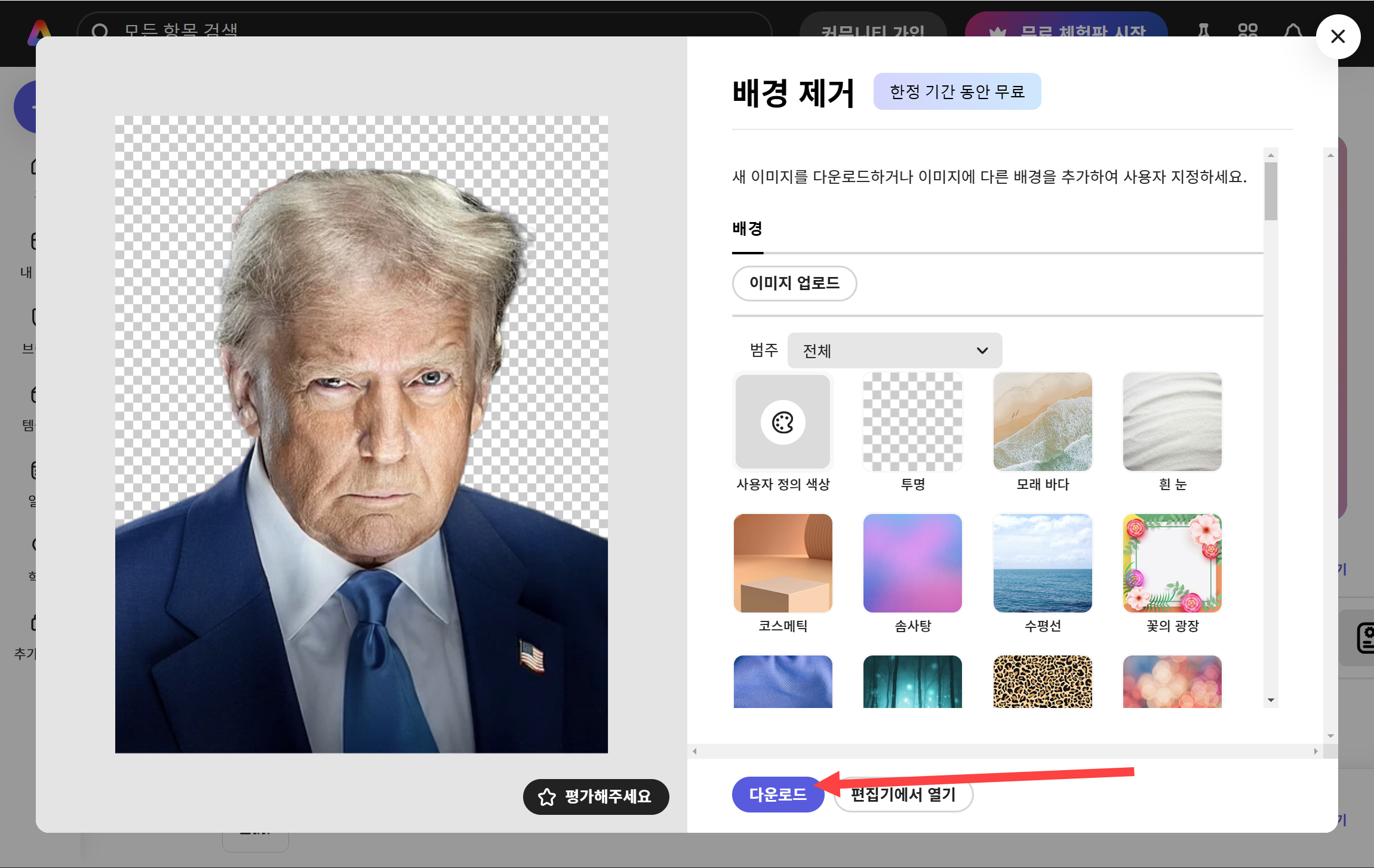Select the leopard print background thumbnail
1374x868 pixels.
(x=1043, y=681)
